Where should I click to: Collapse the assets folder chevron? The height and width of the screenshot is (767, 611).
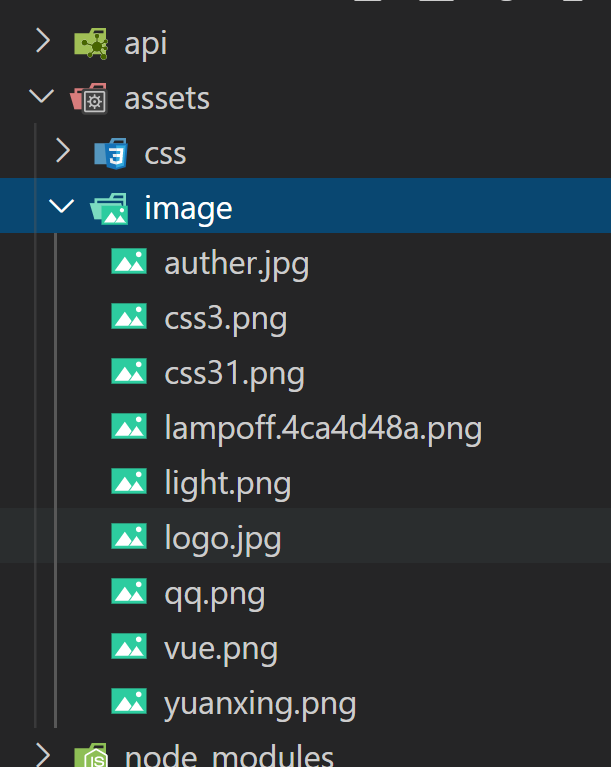(42, 95)
